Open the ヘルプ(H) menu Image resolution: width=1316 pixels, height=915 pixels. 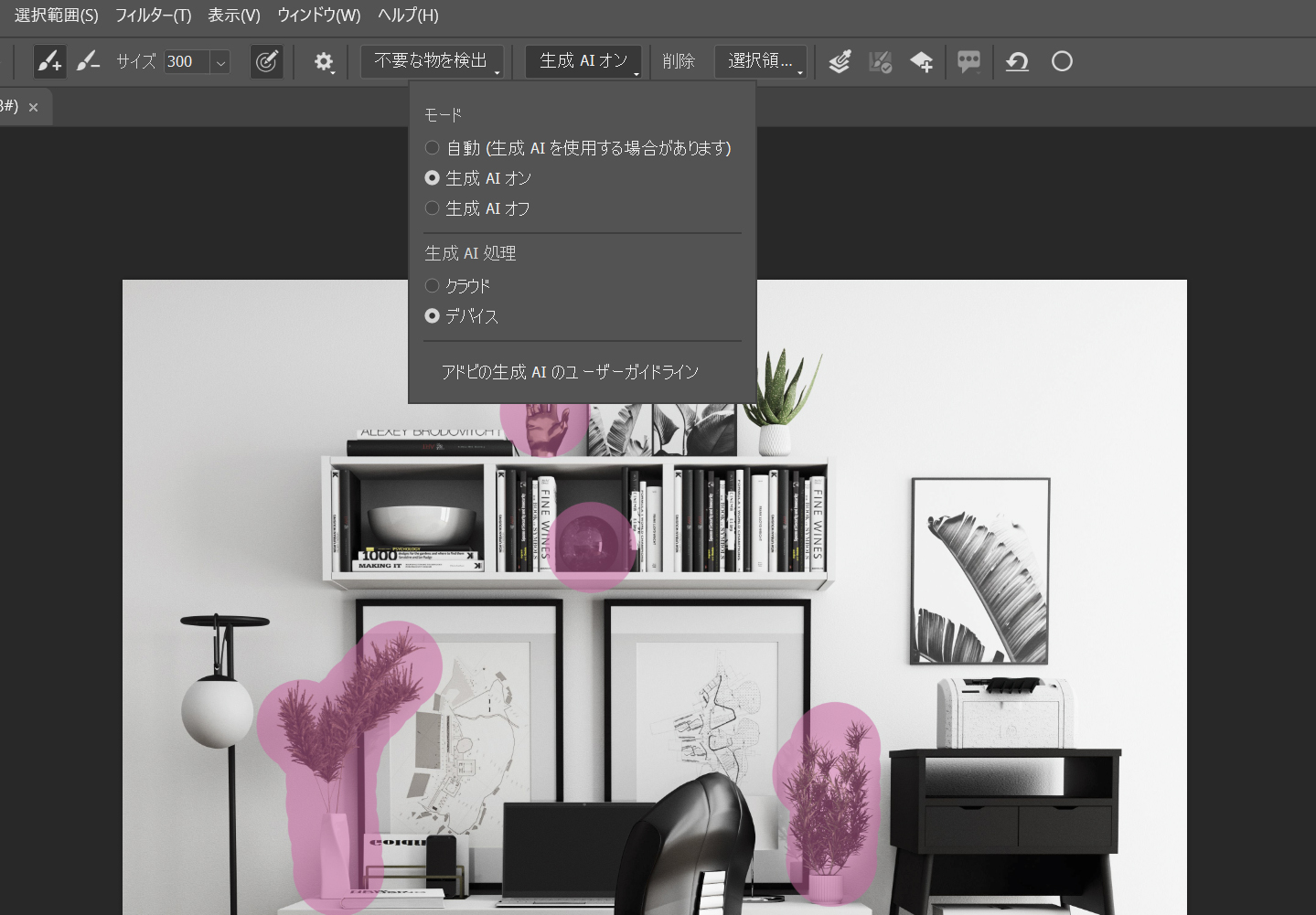tap(408, 16)
